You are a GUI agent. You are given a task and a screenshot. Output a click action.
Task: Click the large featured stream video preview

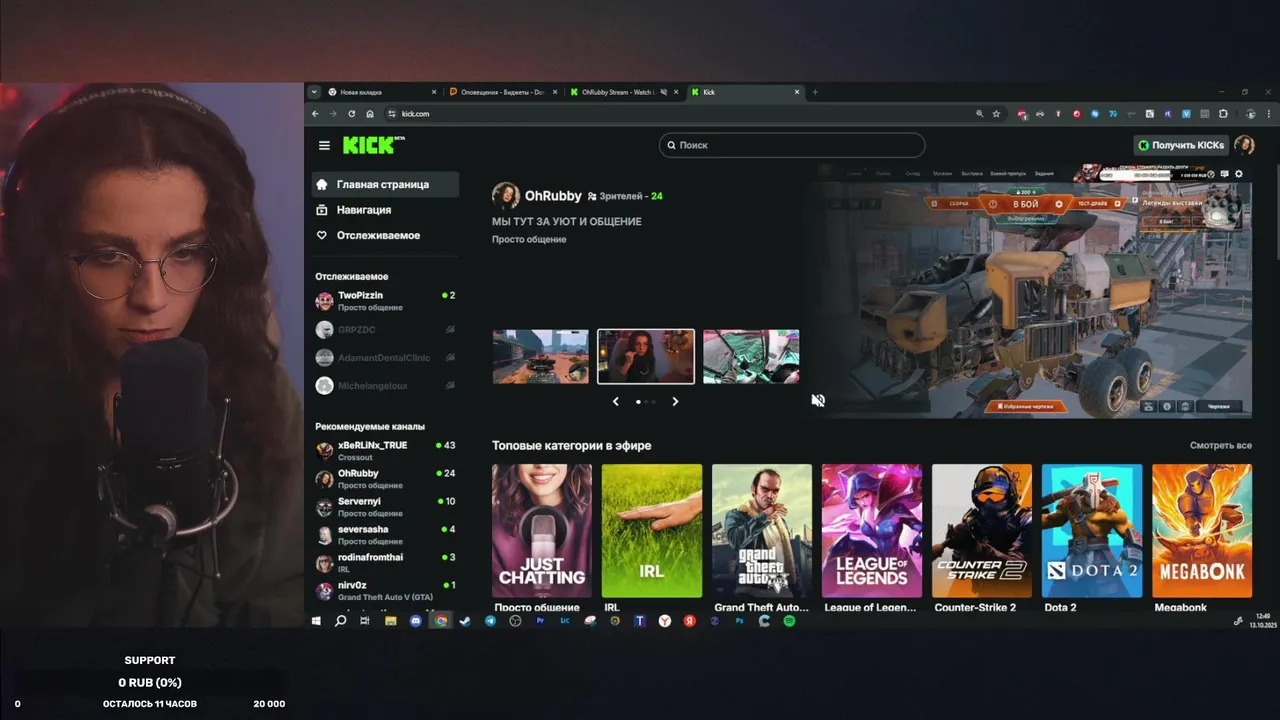[x=1030, y=292]
